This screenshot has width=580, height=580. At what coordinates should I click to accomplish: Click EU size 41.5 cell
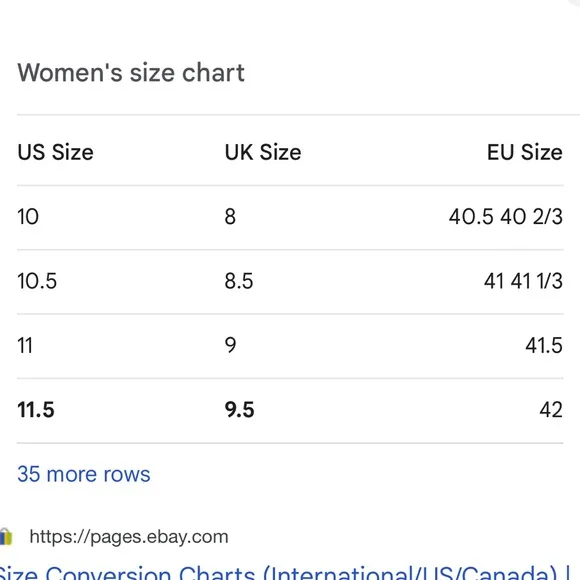coord(544,345)
